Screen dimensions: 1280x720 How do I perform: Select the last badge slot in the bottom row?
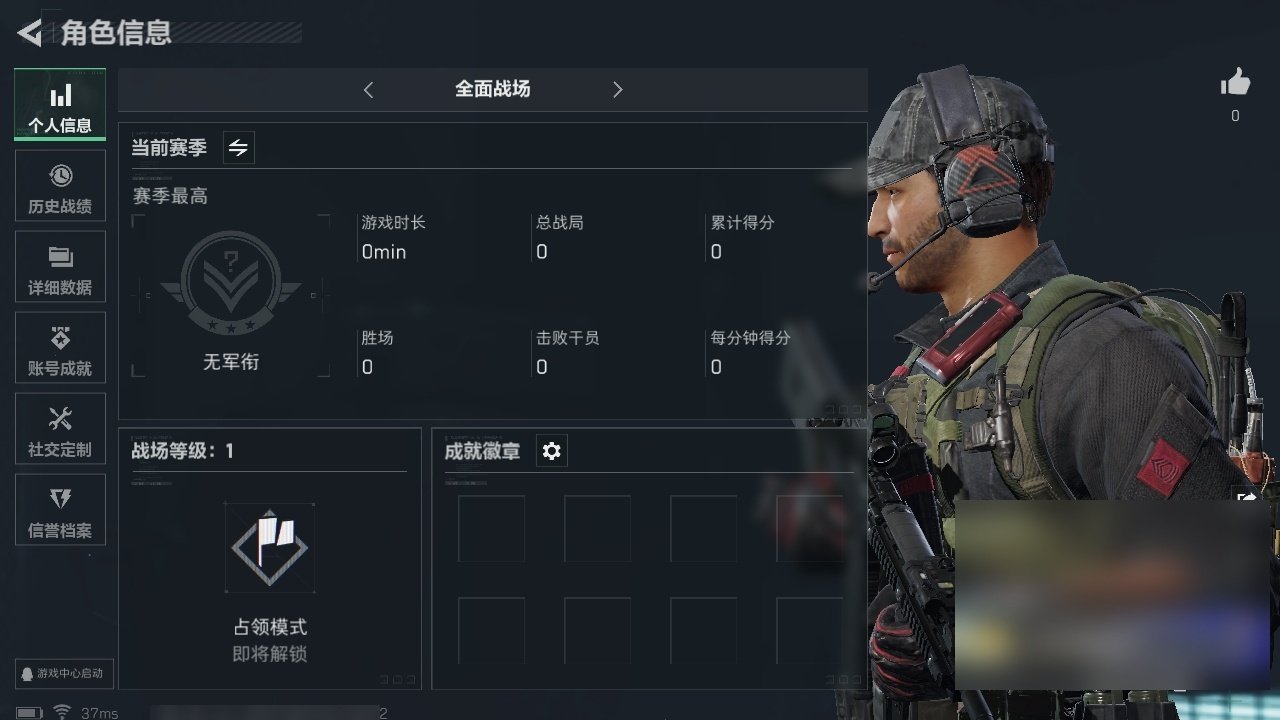point(809,630)
